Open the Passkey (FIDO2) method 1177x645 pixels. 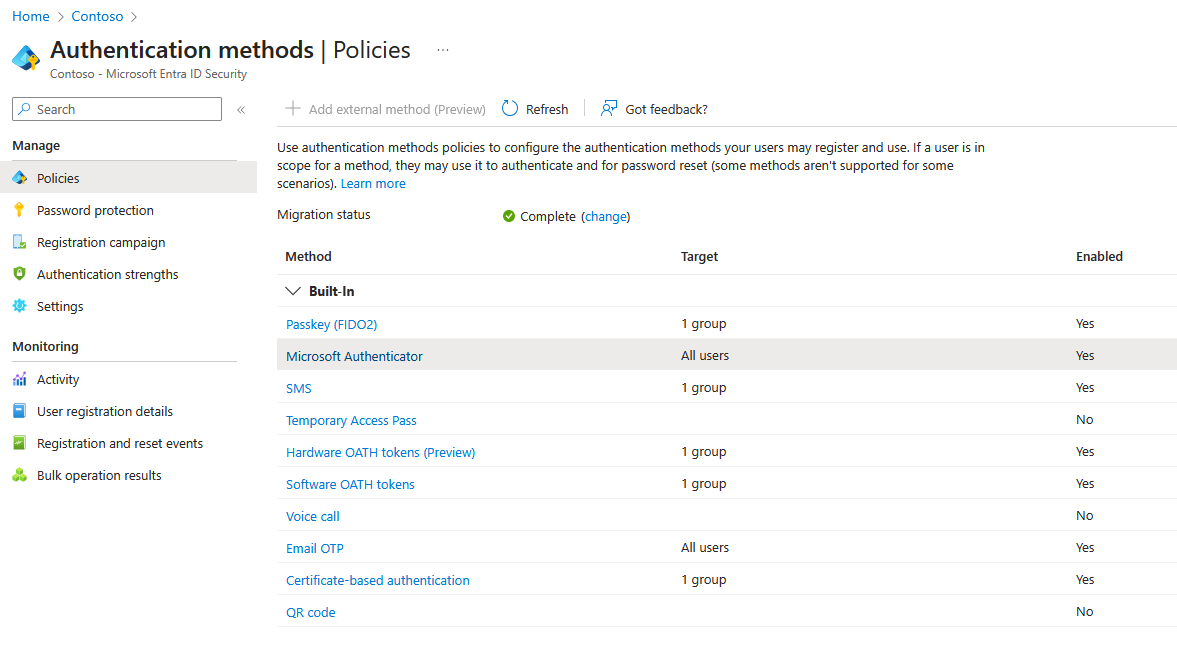pos(331,324)
